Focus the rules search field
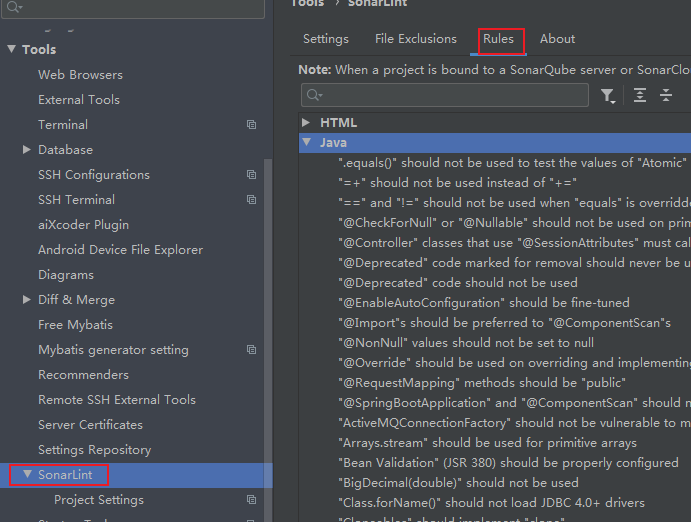691x522 pixels. [x=445, y=95]
